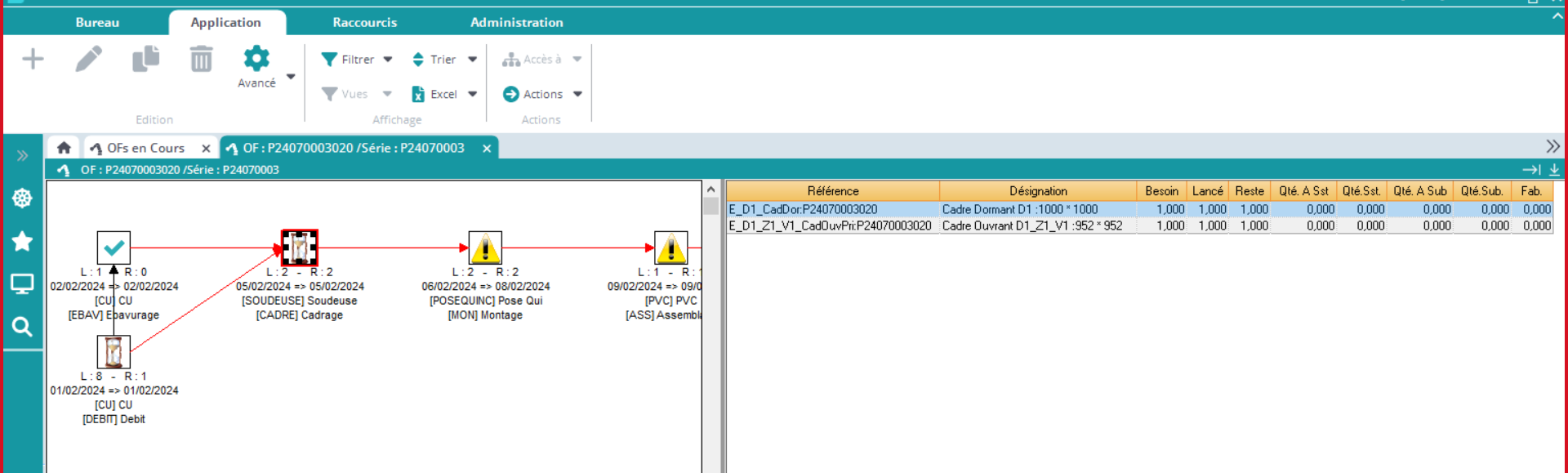Click the home tab icon
This screenshot has width=1568, height=473.
[x=64, y=148]
